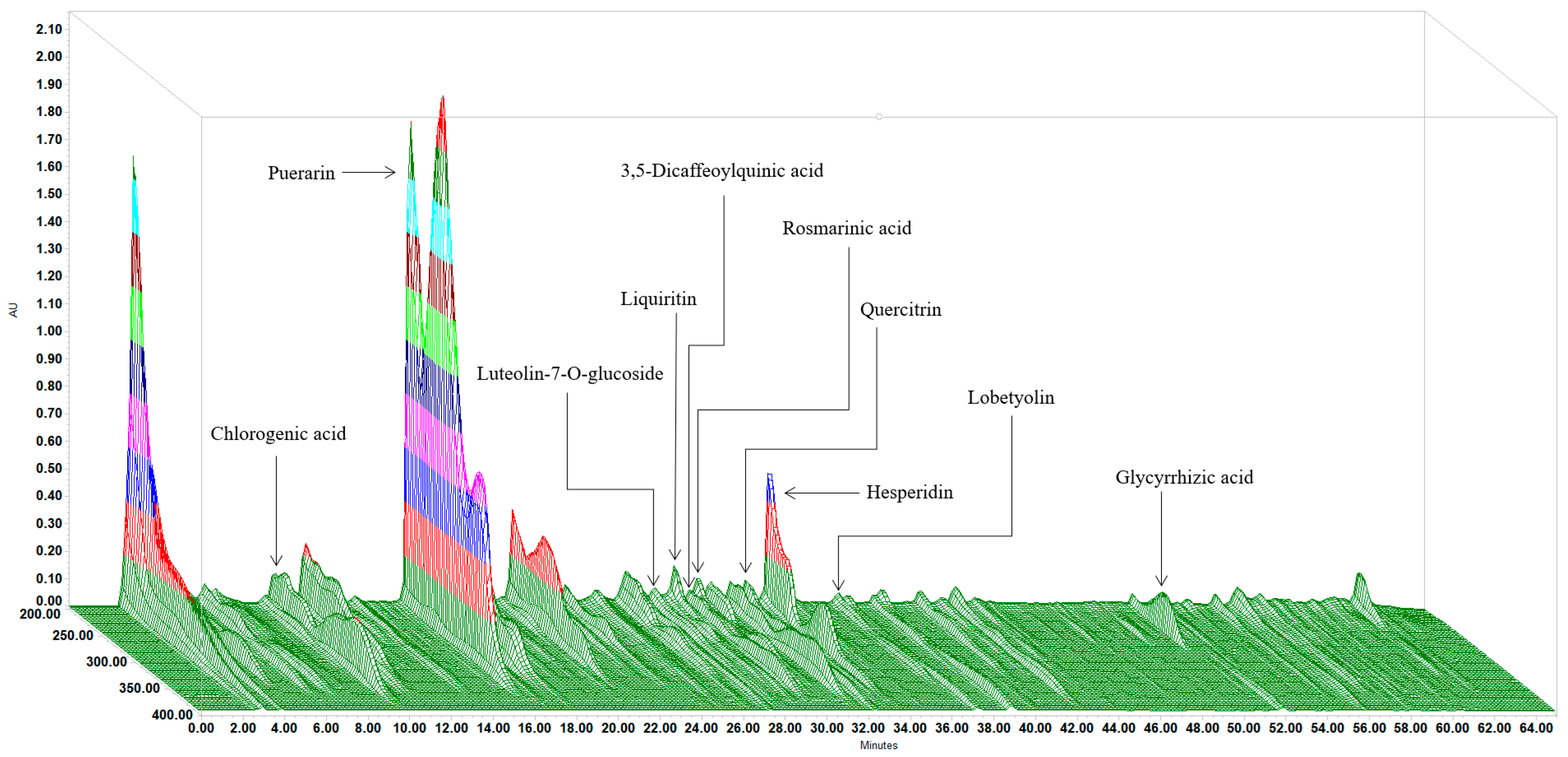Click the Puerarin peak label
Viewport: 1568px width, 757px height.
(301, 173)
